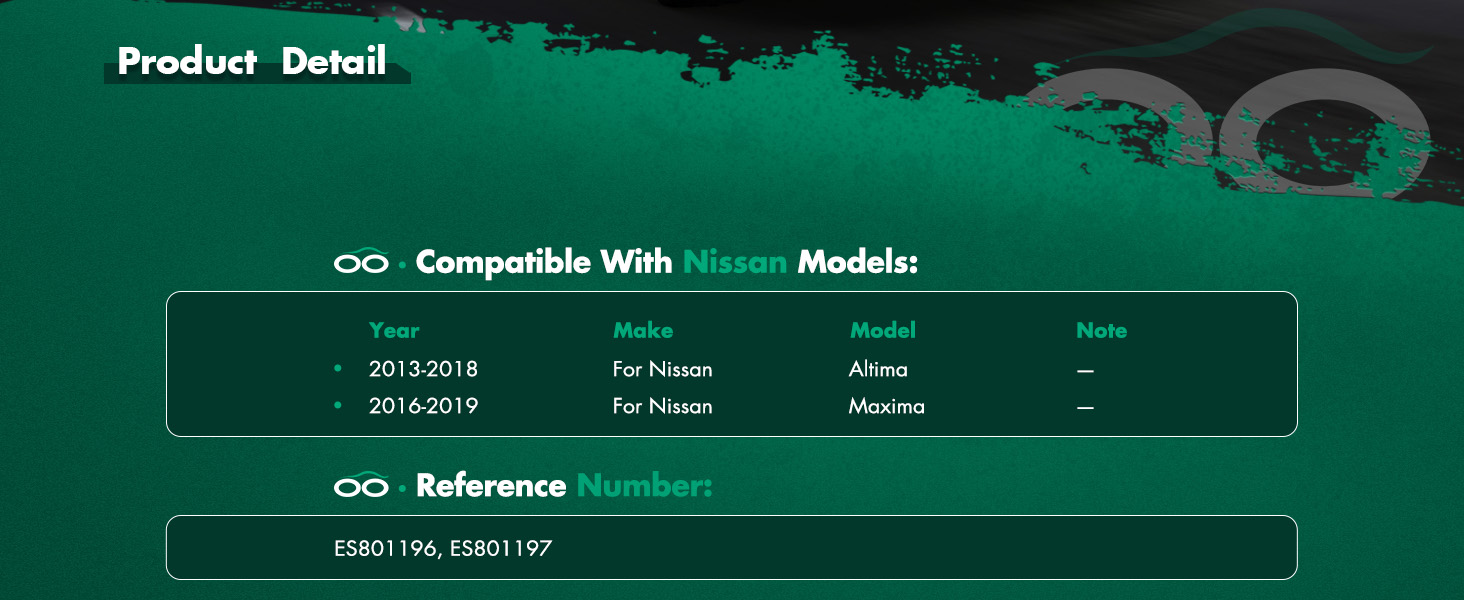Click the Product Detail heading
The height and width of the screenshot is (600, 1464).
tap(252, 62)
